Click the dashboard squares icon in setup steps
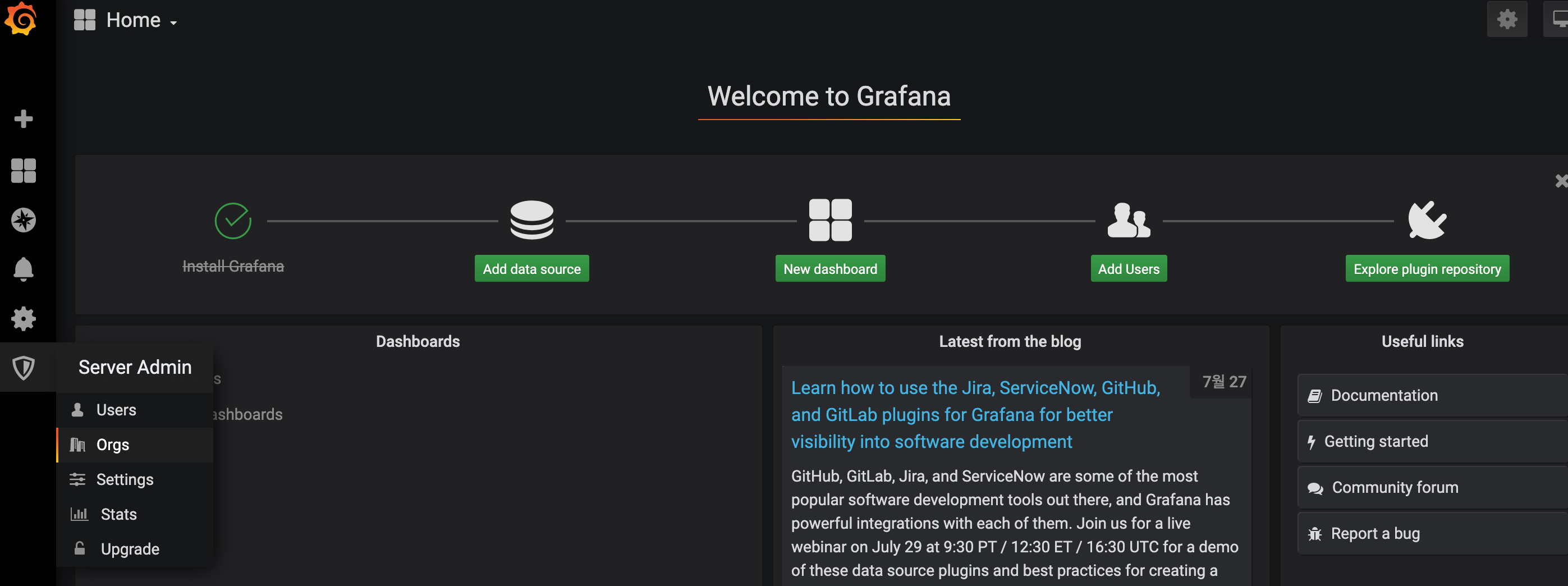This screenshot has height=586, width=1568. pyautogui.click(x=830, y=220)
